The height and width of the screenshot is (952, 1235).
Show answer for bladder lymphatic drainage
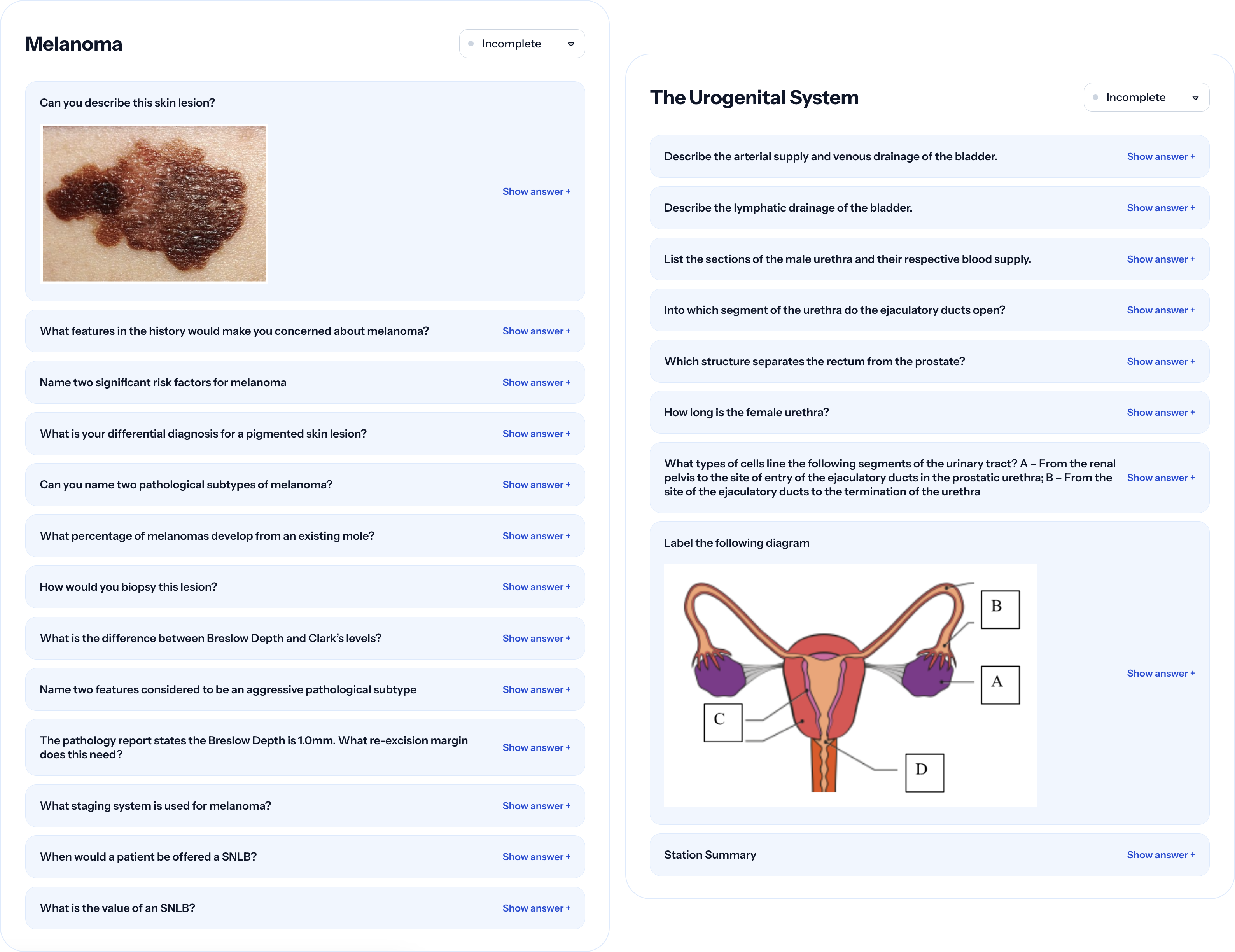pos(1160,208)
